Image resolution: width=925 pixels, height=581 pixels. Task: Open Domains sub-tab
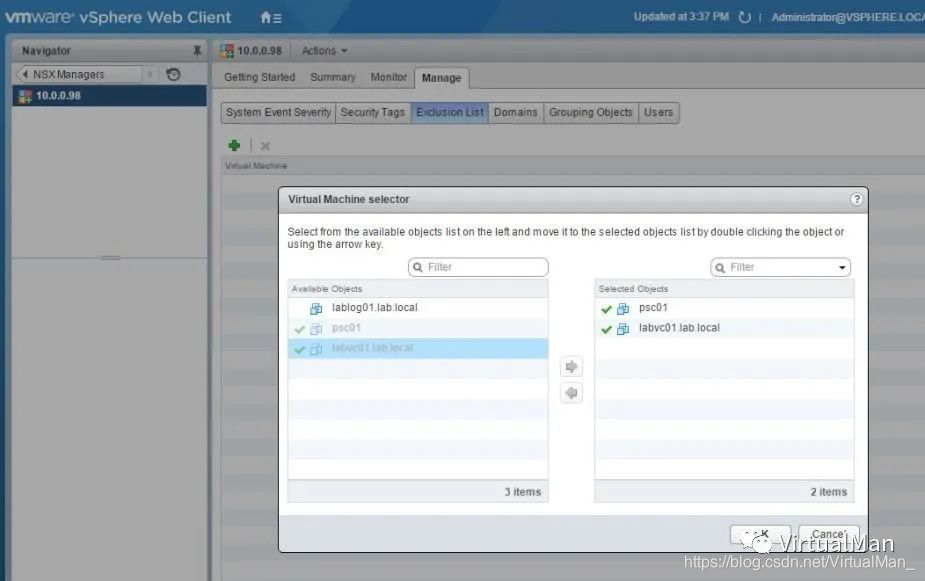(x=516, y=113)
